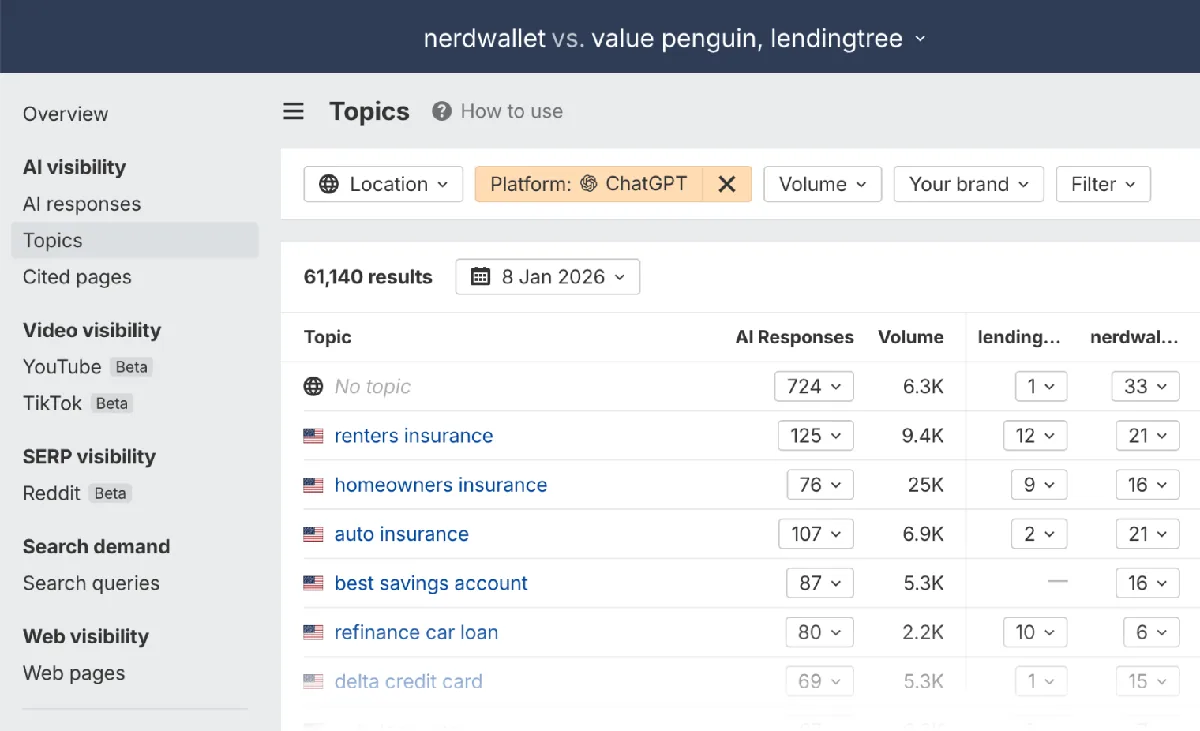Open Search queries in the sidebar

point(91,583)
